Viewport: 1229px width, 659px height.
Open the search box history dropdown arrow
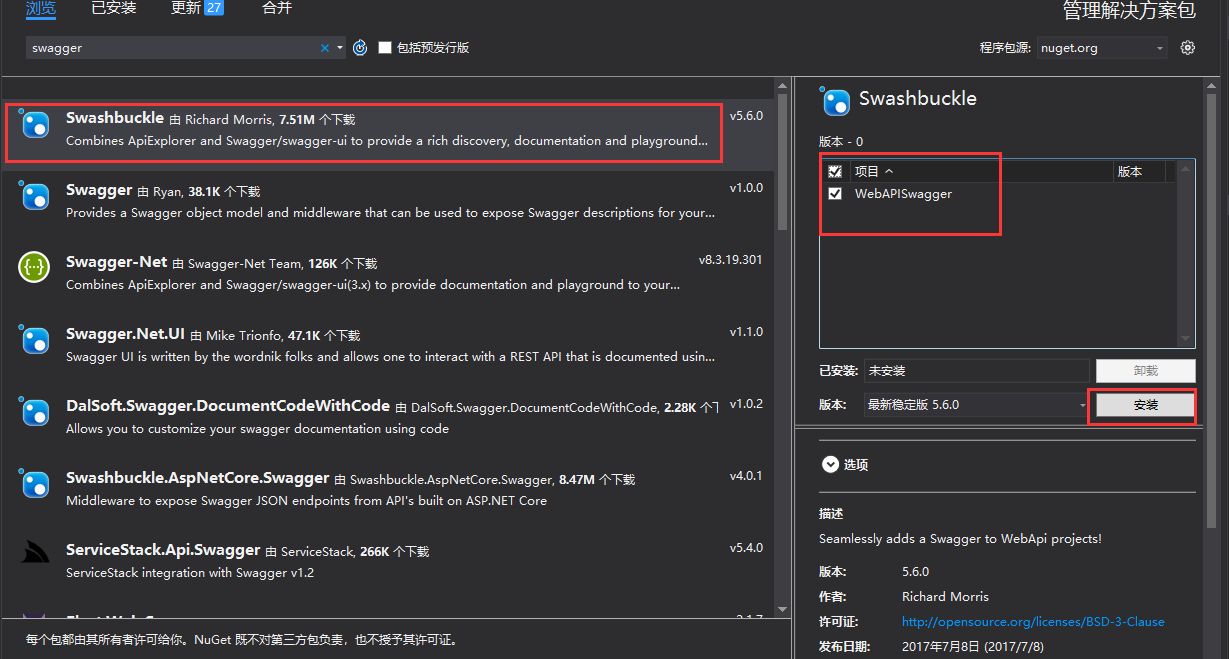(340, 47)
